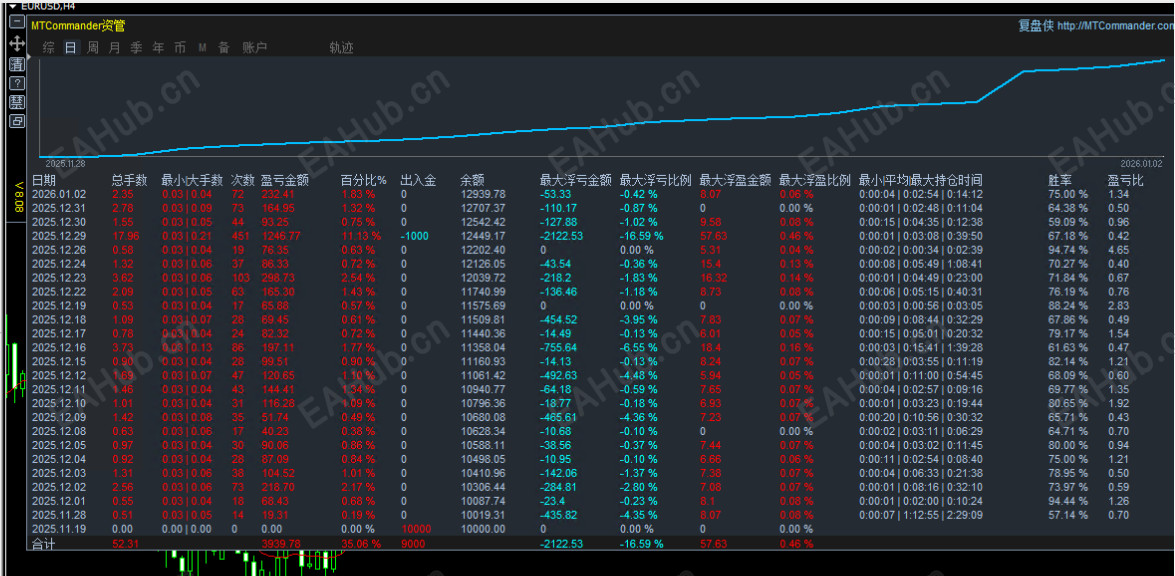Switch to the 综 summary tab
The height and width of the screenshot is (576, 1175).
(49, 47)
